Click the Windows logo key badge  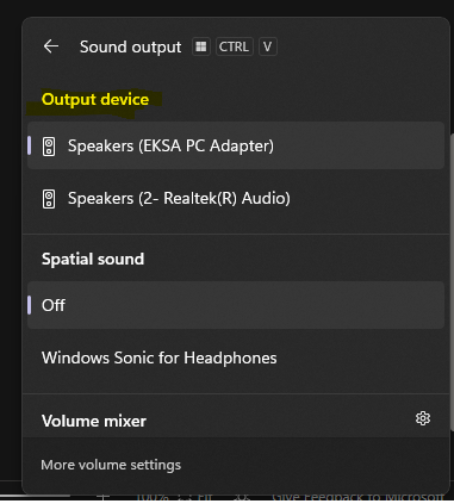(201, 46)
